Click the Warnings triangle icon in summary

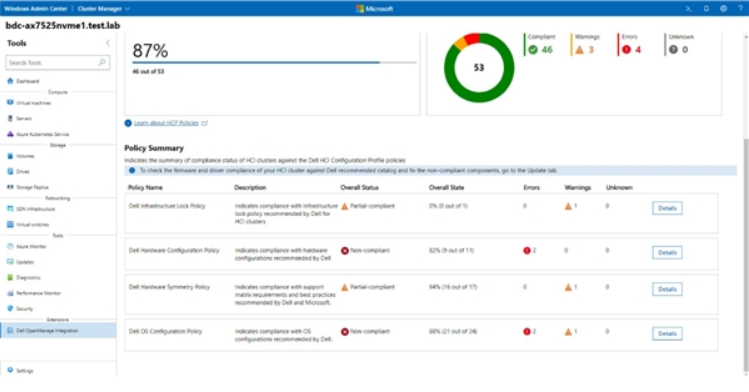[579, 50]
